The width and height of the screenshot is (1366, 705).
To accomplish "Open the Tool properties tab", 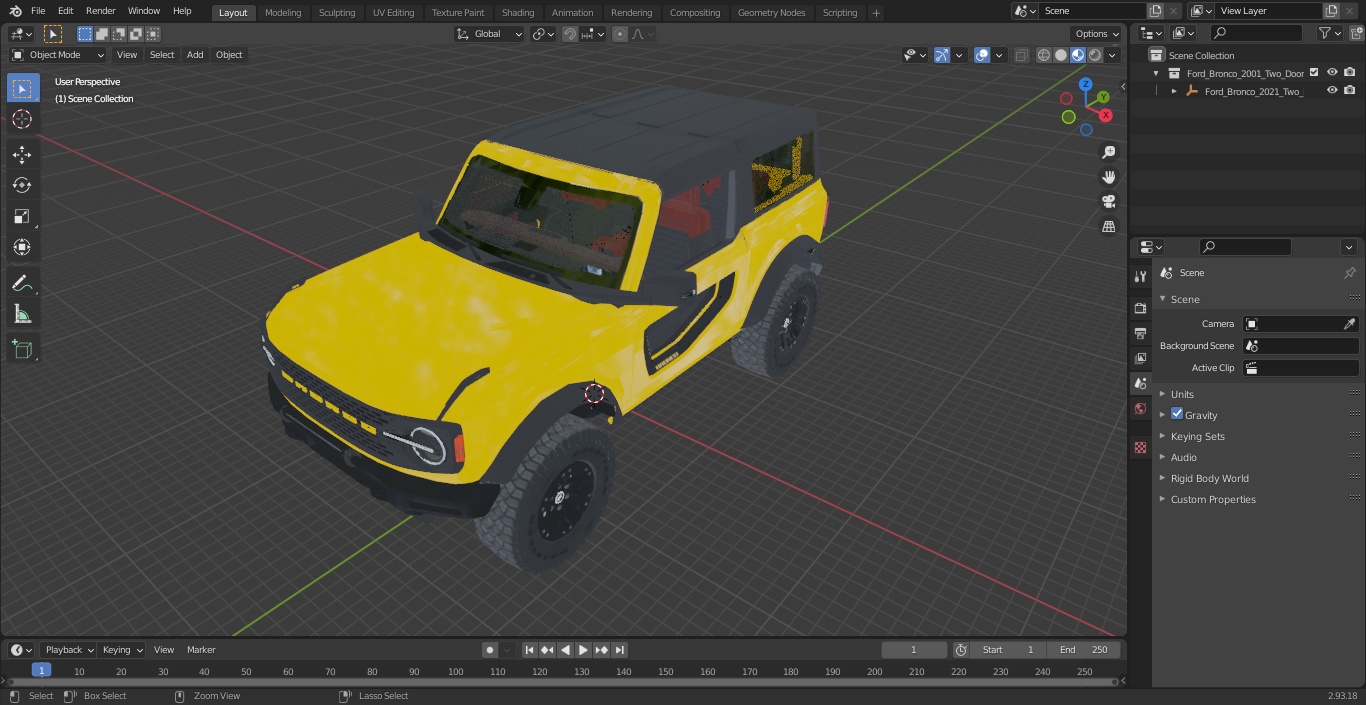I will tap(1140, 276).
